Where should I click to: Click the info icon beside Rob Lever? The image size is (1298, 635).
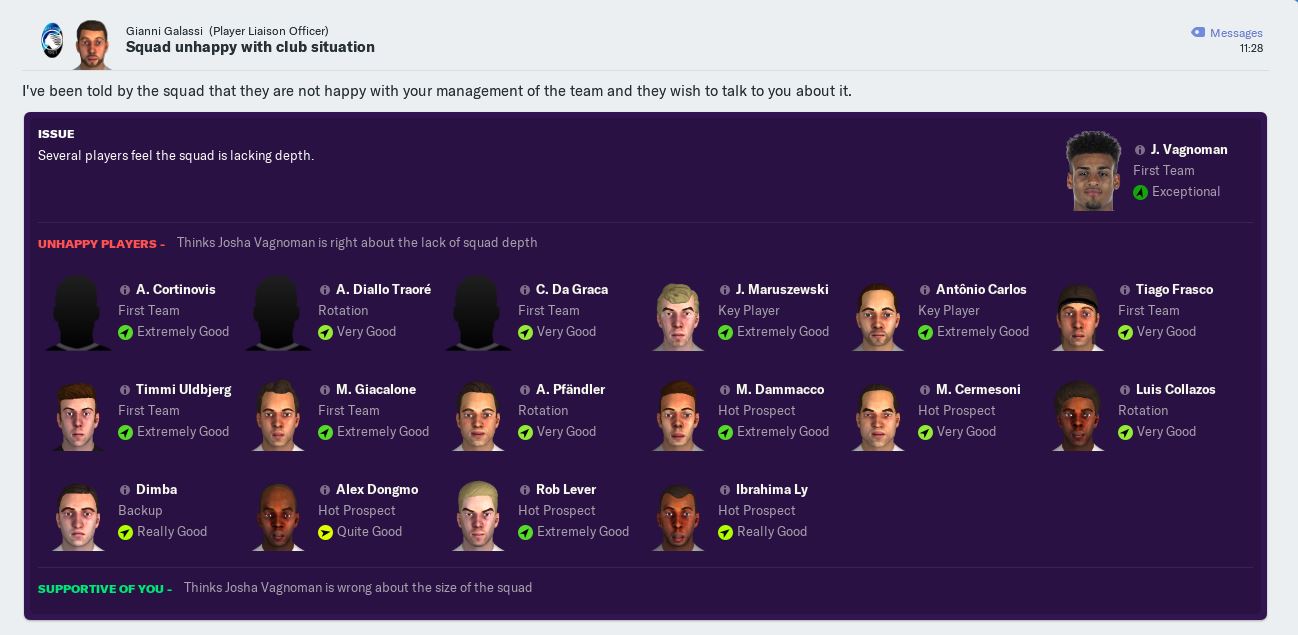click(x=525, y=490)
